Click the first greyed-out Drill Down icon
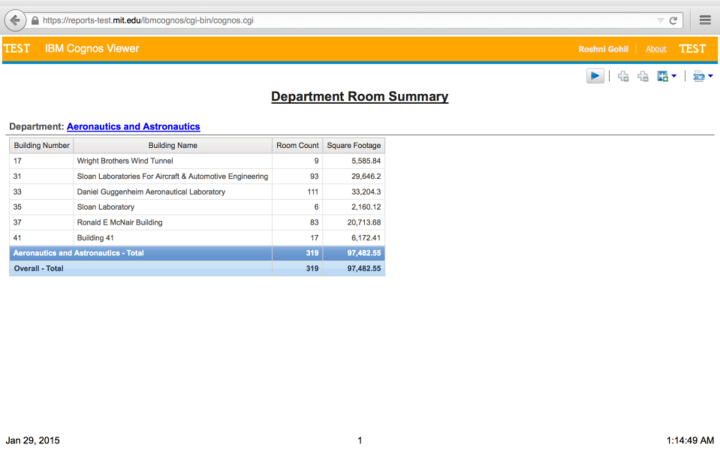The image size is (720, 450). click(623, 76)
